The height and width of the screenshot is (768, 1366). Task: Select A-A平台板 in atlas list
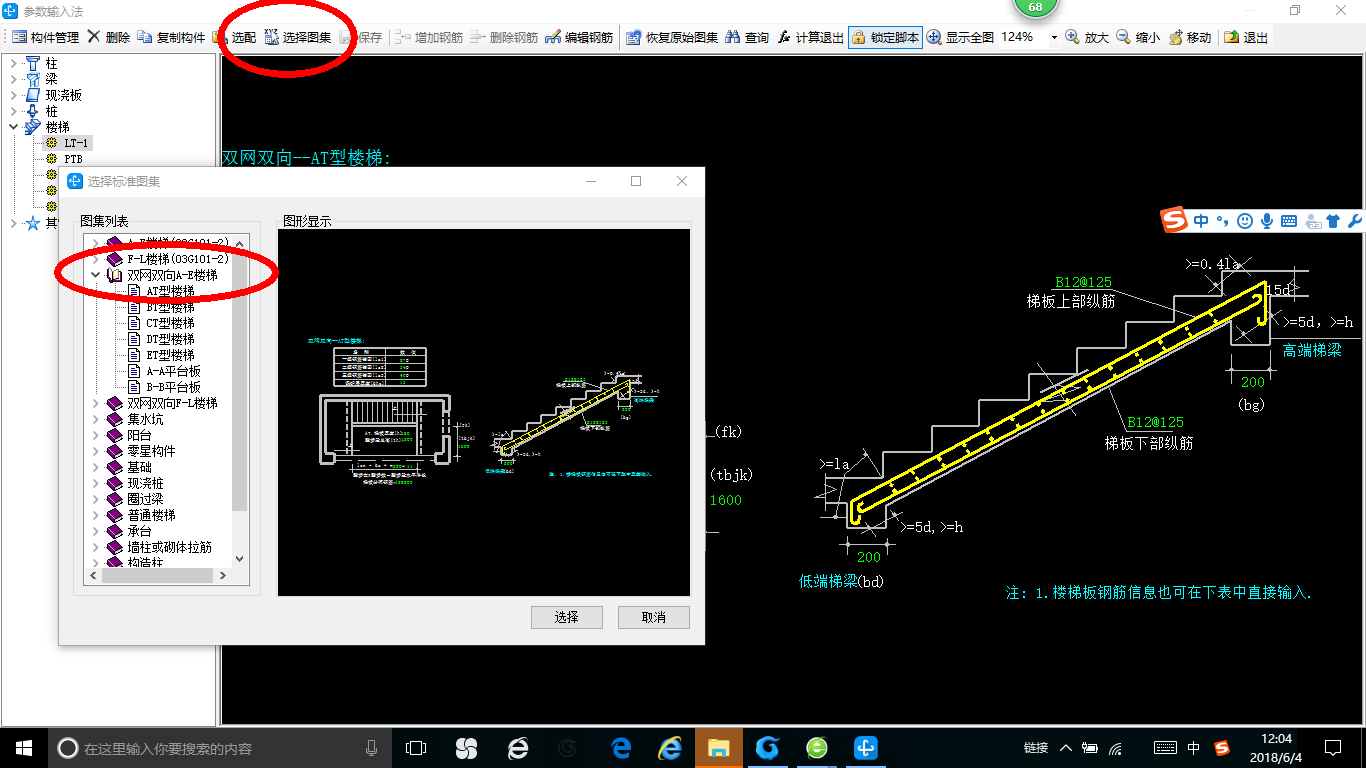(x=174, y=371)
